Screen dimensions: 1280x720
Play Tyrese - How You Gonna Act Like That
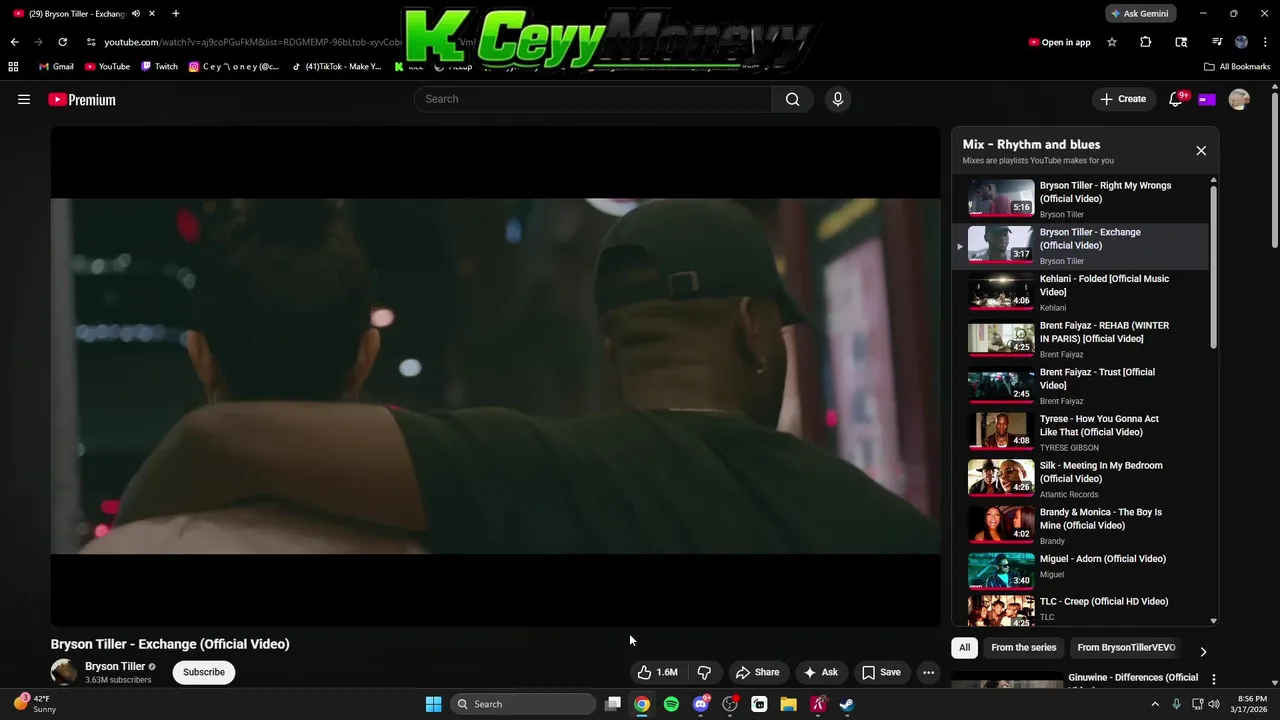pos(1080,432)
